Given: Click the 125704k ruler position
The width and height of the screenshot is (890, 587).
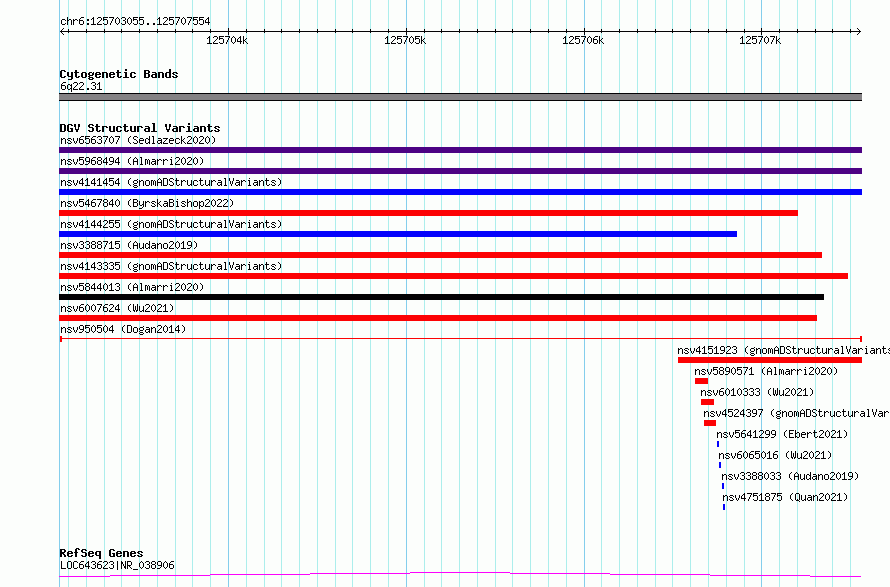Looking at the screenshot, I should click(x=227, y=40).
